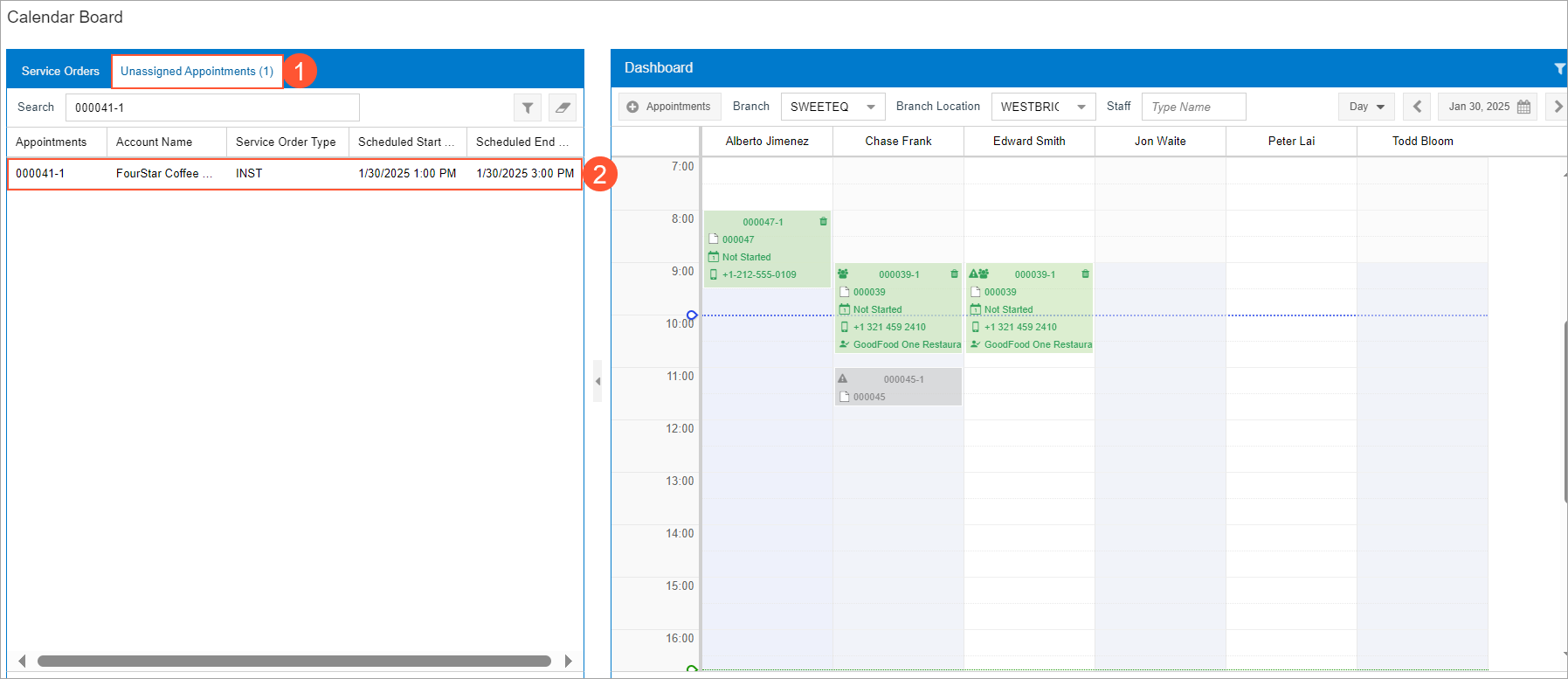Click the horizontal scrollbar in left panel

[294, 661]
